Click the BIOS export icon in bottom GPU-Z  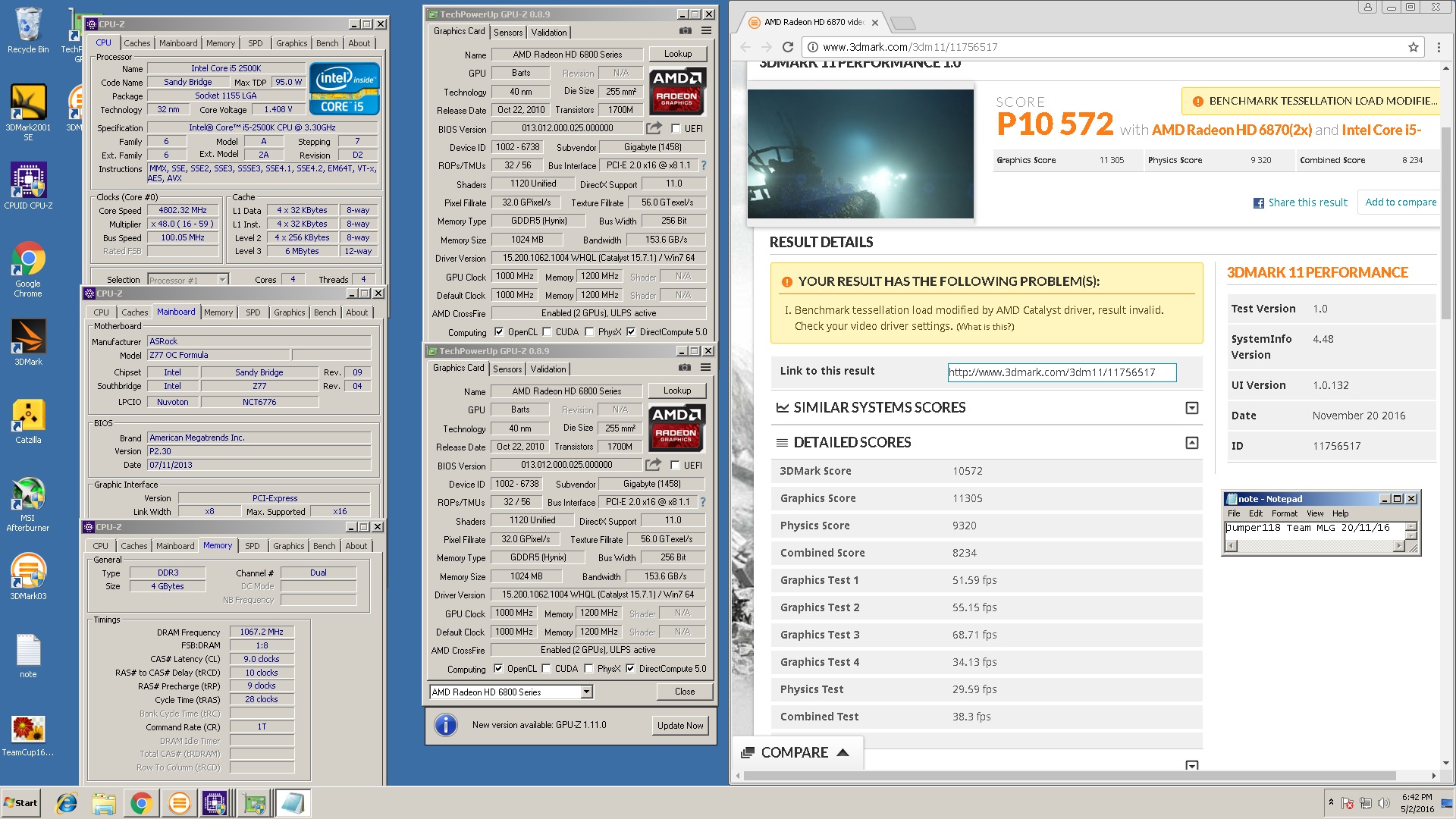[x=653, y=465]
